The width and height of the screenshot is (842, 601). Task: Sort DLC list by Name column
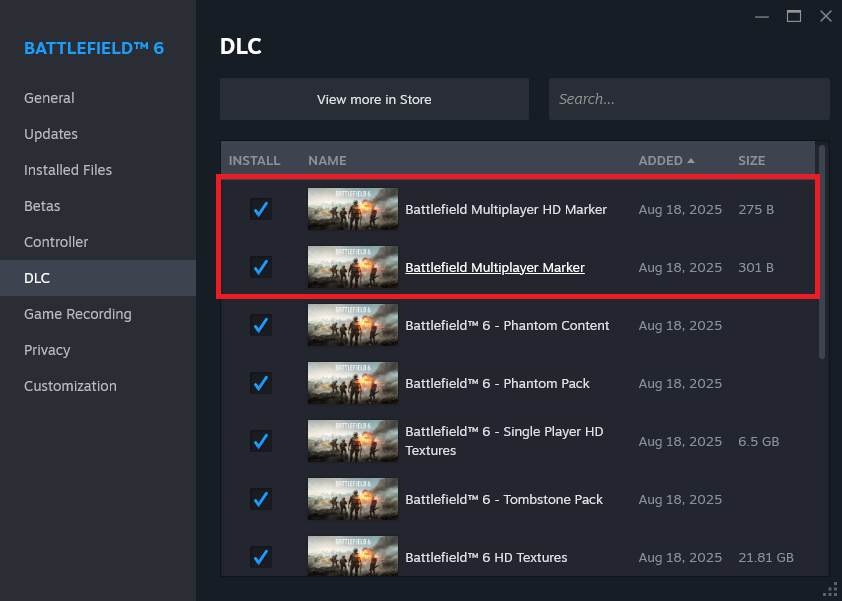coord(327,161)
